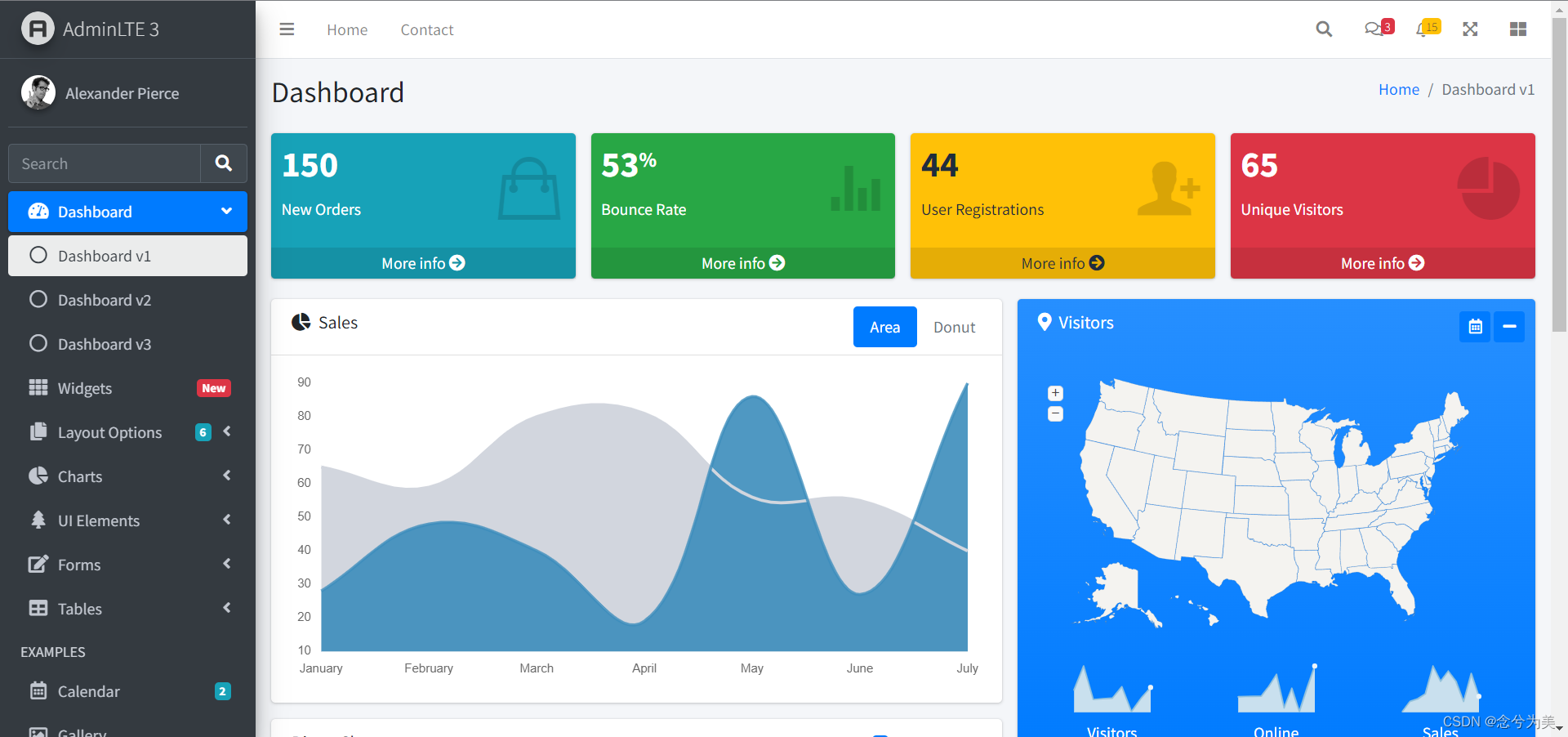Viewport: 1568px width, 737px height.
Task: Switch Sales chart to Area tab
Action: (884, 327)
